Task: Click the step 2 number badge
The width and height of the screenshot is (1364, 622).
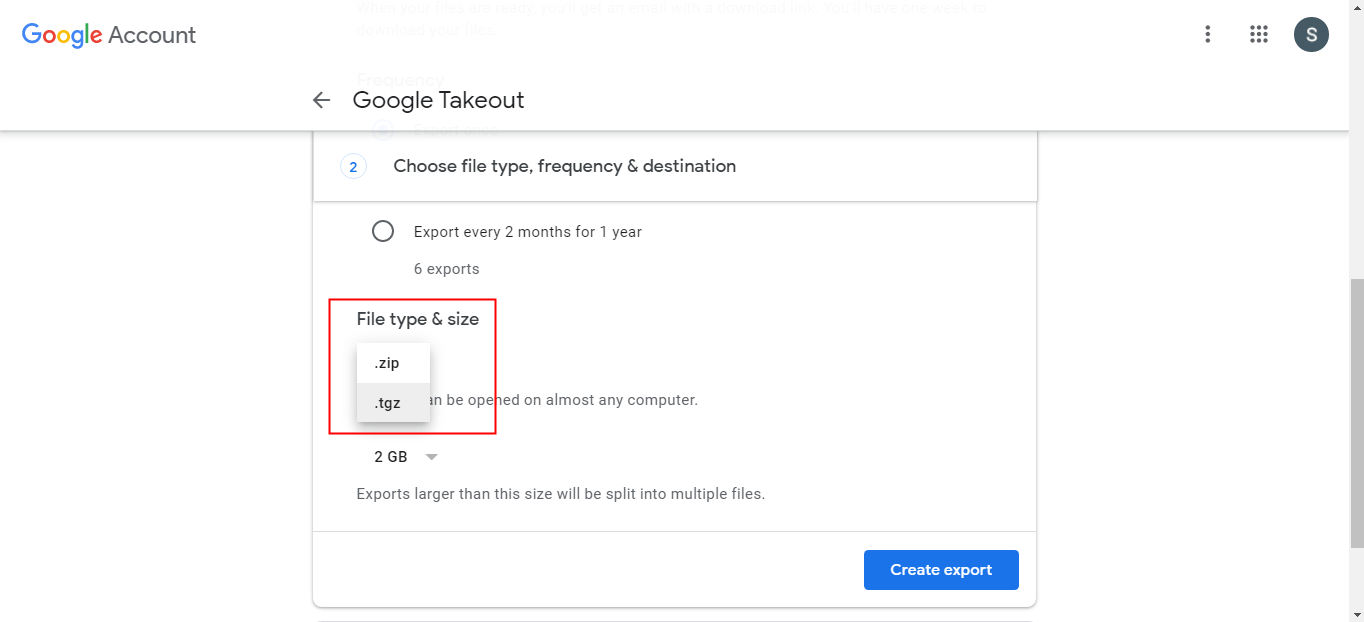Action: click(x=353, y=166)
